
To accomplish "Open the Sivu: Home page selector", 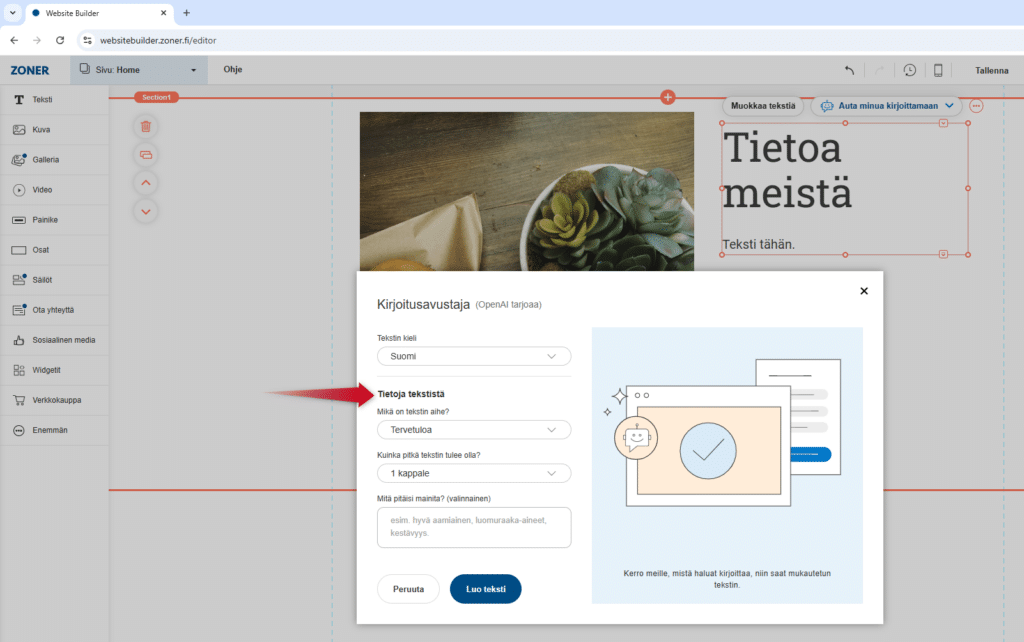I will point(138,70).
